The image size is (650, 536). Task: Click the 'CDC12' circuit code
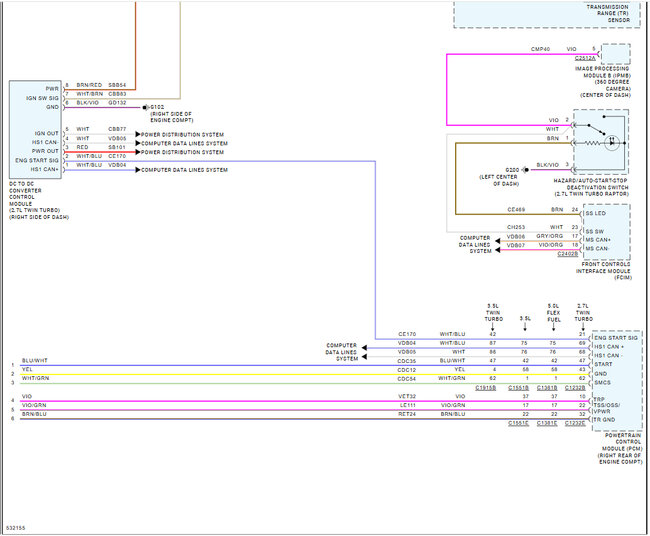[x=407, y=370]
